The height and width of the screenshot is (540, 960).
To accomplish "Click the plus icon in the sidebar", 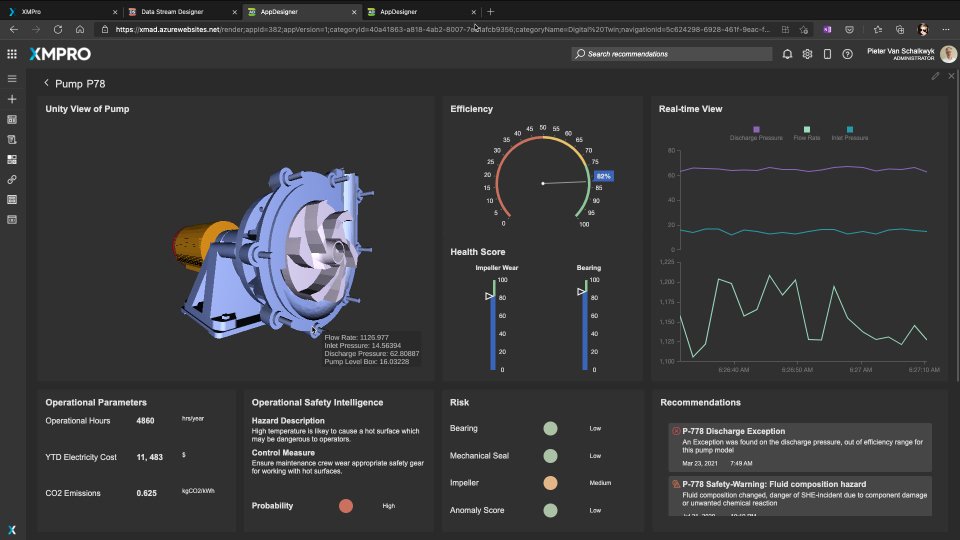I will [12, 99].
